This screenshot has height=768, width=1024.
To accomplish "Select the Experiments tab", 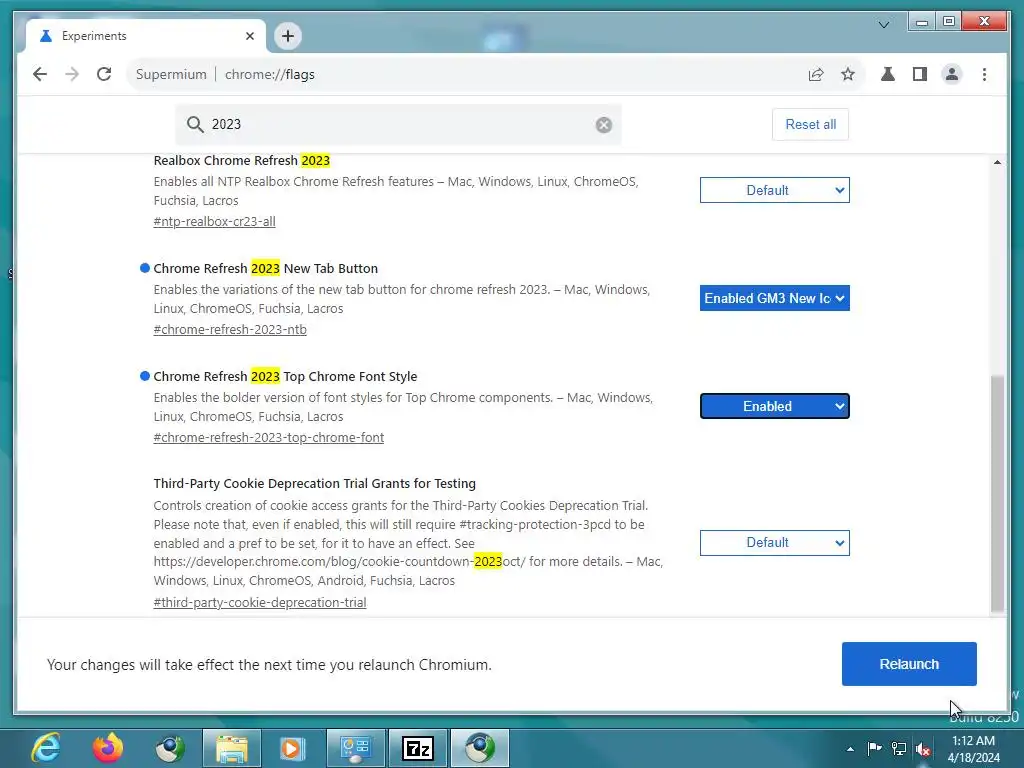I will (146, 36).
